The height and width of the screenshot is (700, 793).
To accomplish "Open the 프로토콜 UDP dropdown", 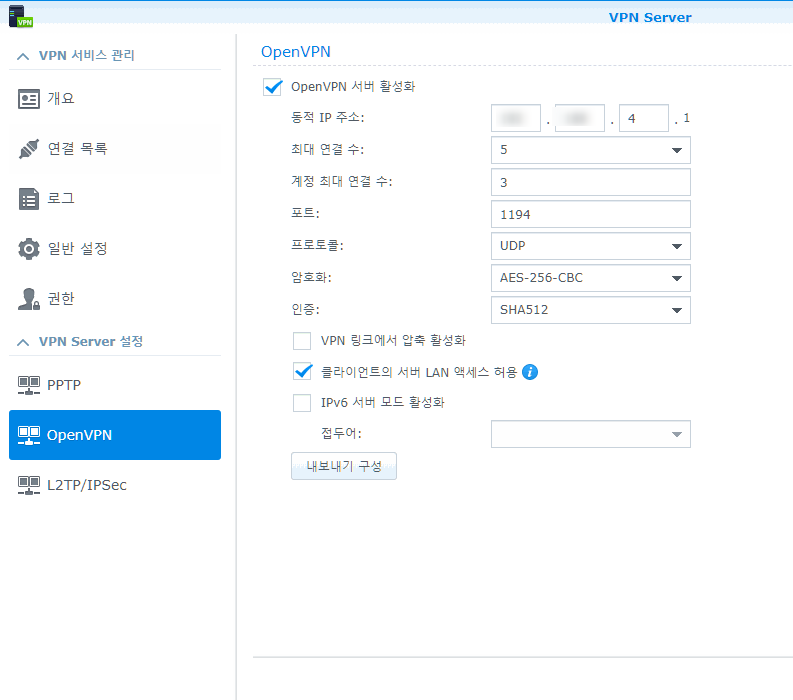I will pos(591,246).
